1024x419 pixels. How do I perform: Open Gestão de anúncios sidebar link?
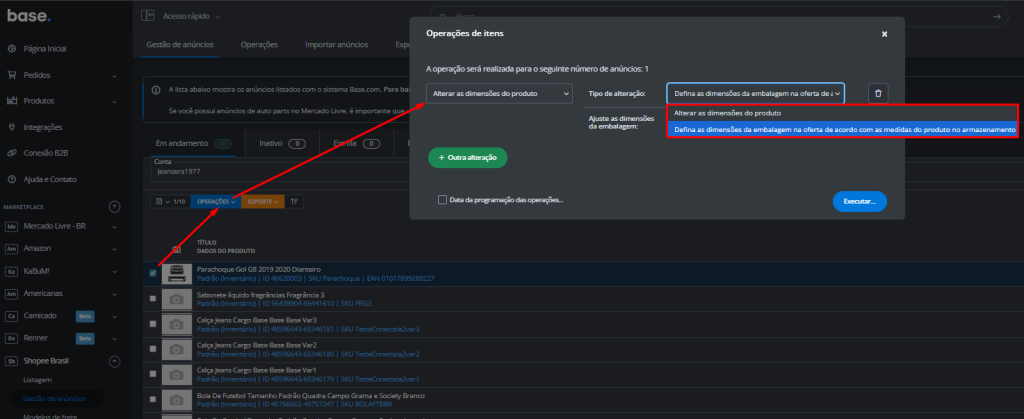click(x=54, y=398)
